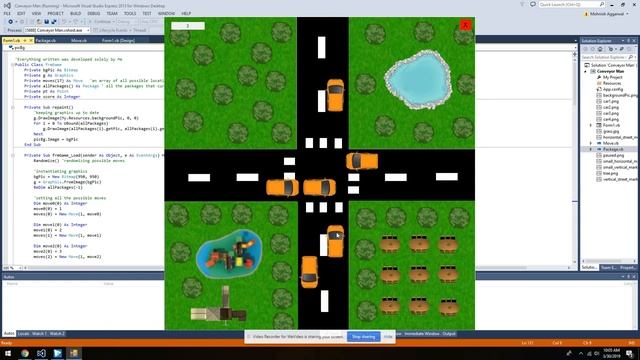Collapse the frmGame_Load Sub region

[x=13, y=156]
